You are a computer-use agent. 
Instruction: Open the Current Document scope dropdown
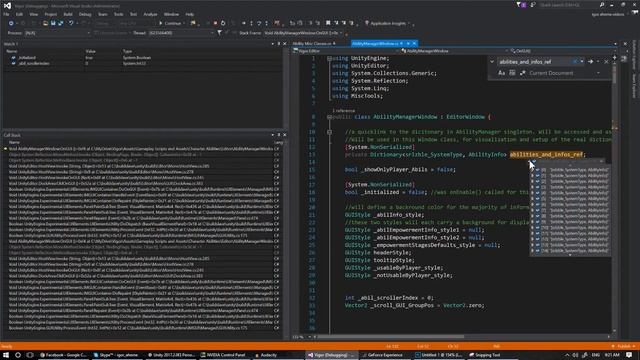pos(565,73)
